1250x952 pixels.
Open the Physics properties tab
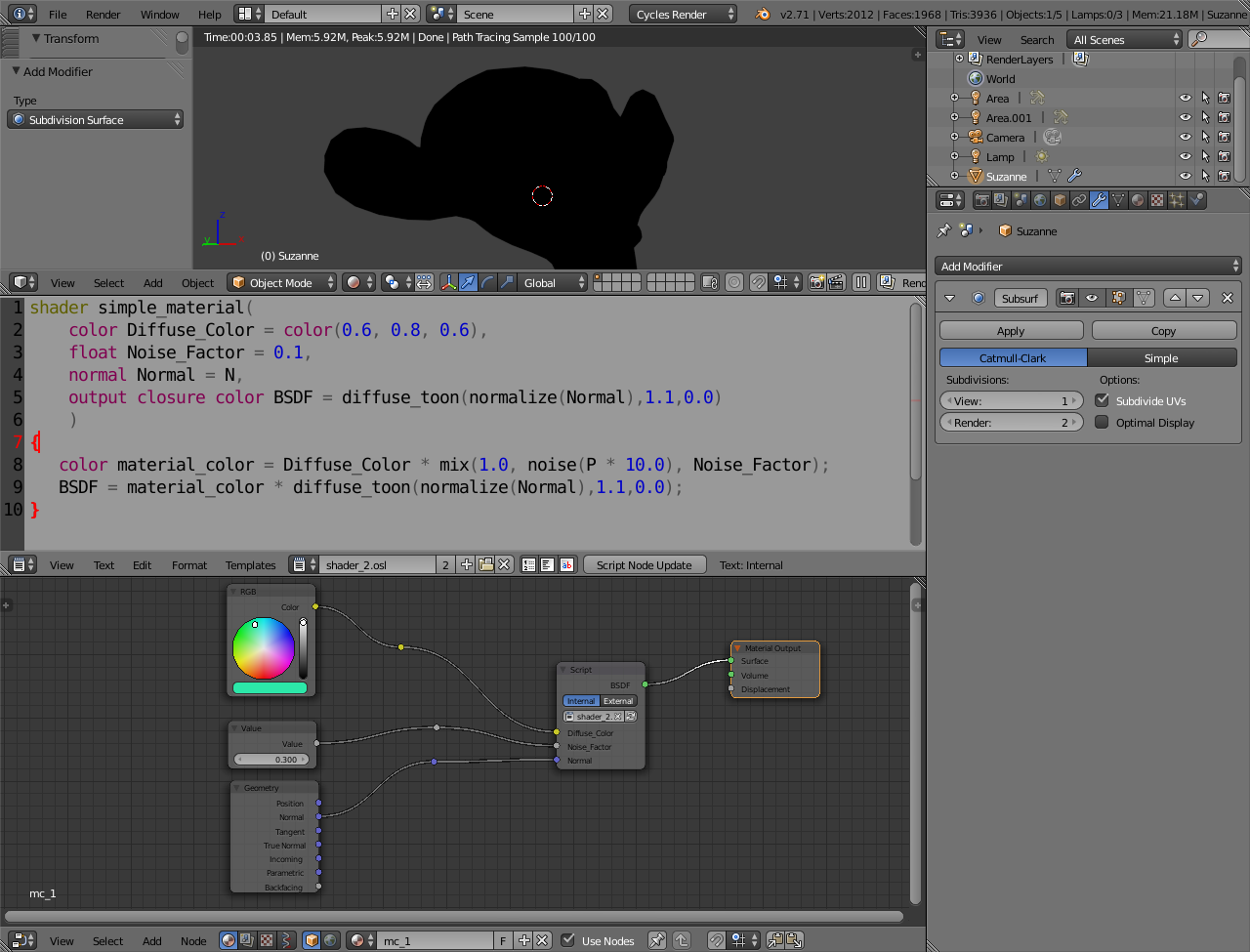1197,200
